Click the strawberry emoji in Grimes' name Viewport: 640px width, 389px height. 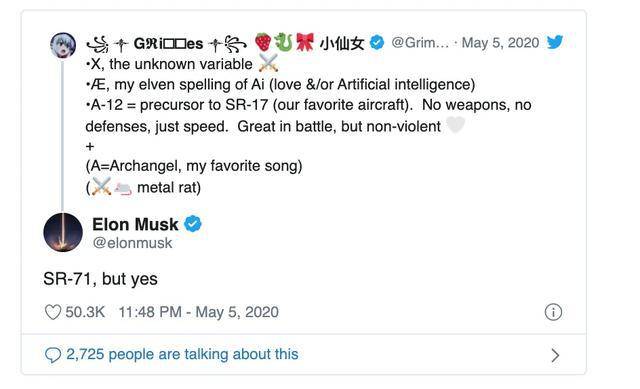(x=263, y=42)
